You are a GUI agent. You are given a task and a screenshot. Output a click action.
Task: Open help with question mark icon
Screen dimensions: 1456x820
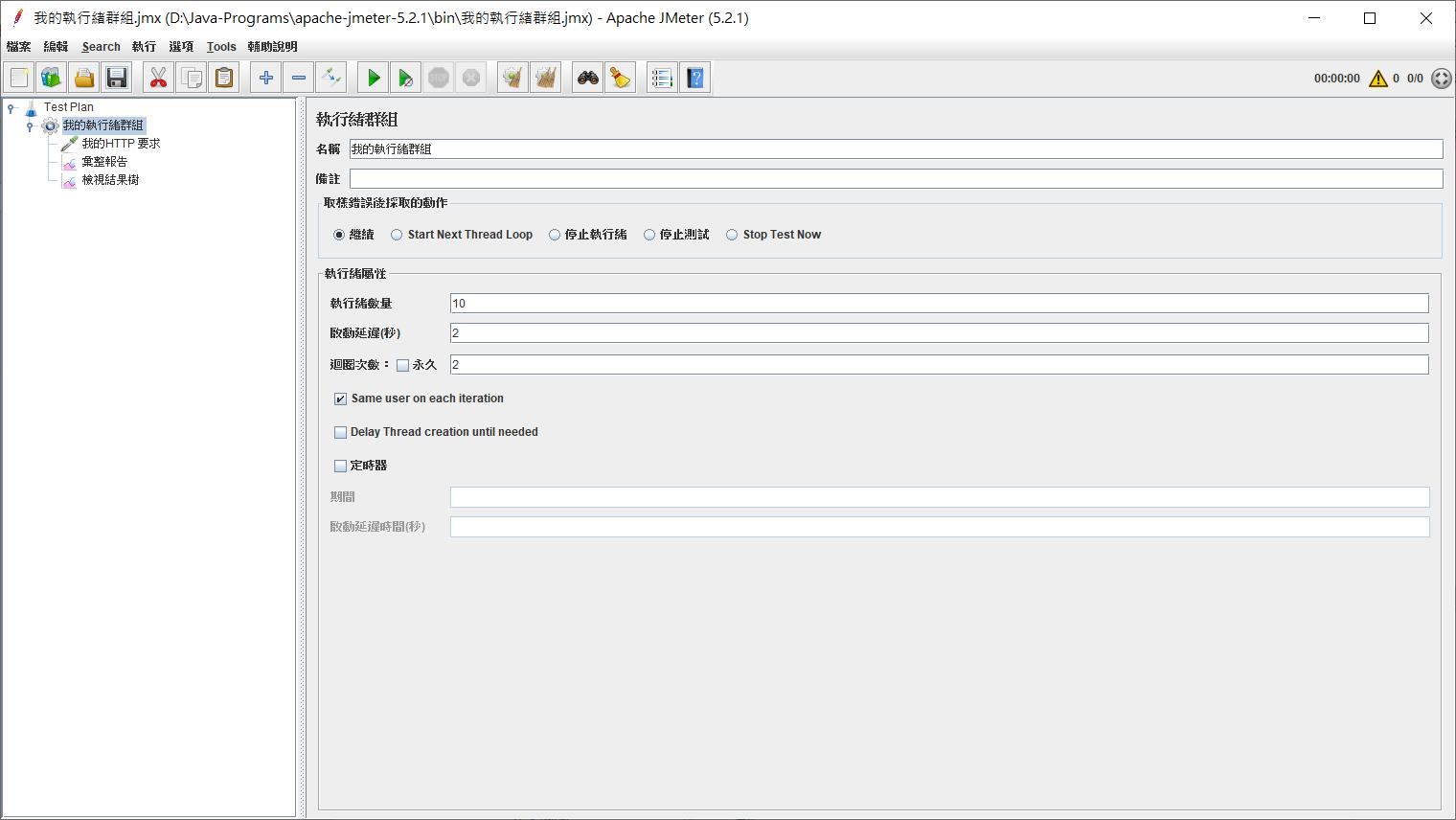coord(695,78)
